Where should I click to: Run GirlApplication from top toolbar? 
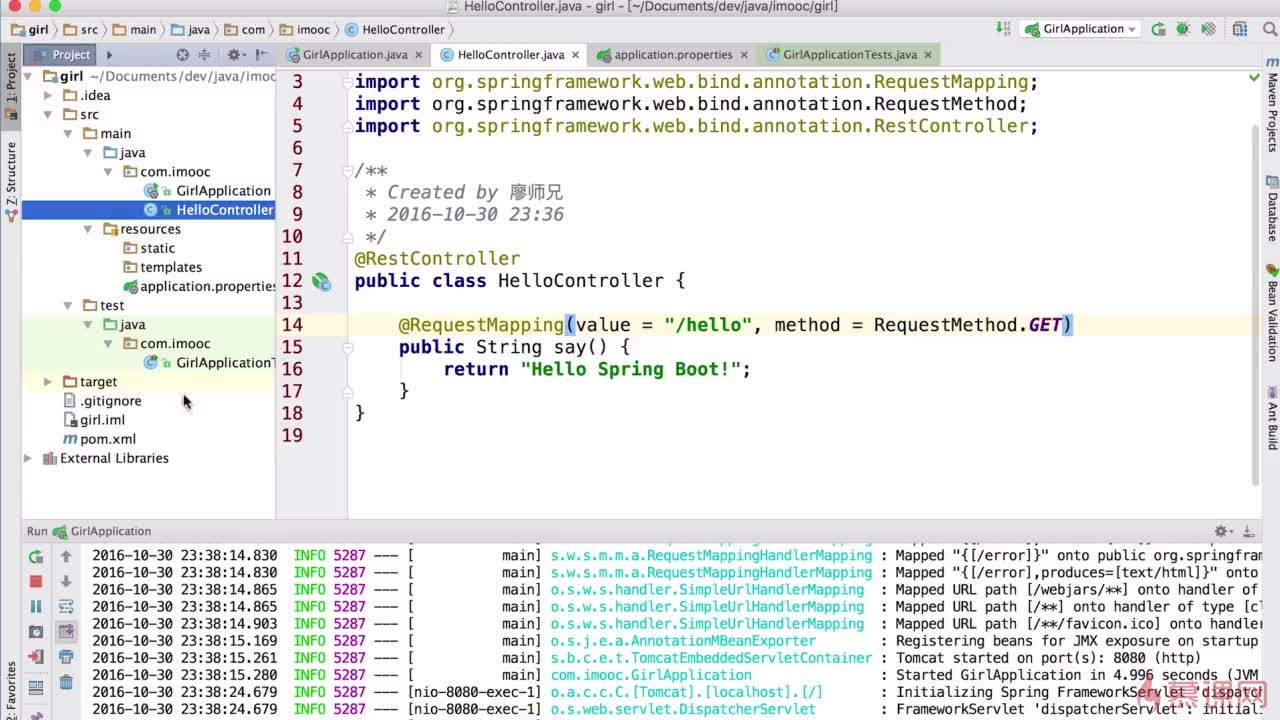coord(1158,29)
